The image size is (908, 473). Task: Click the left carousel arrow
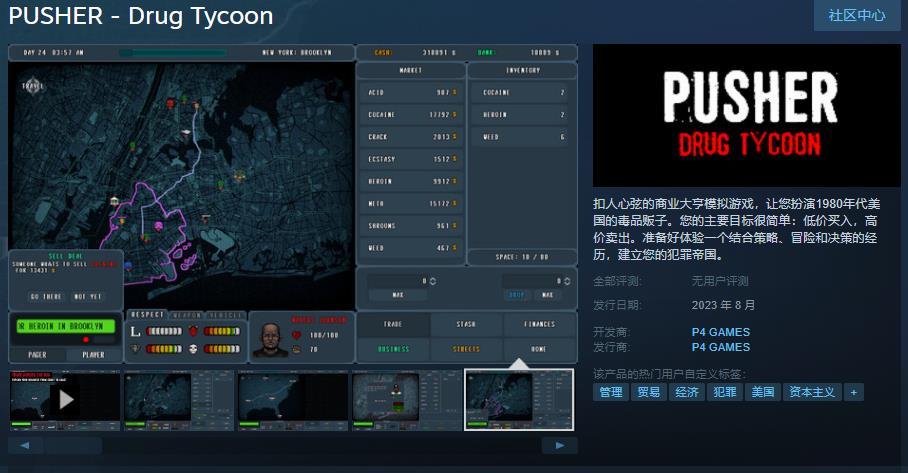24,446
